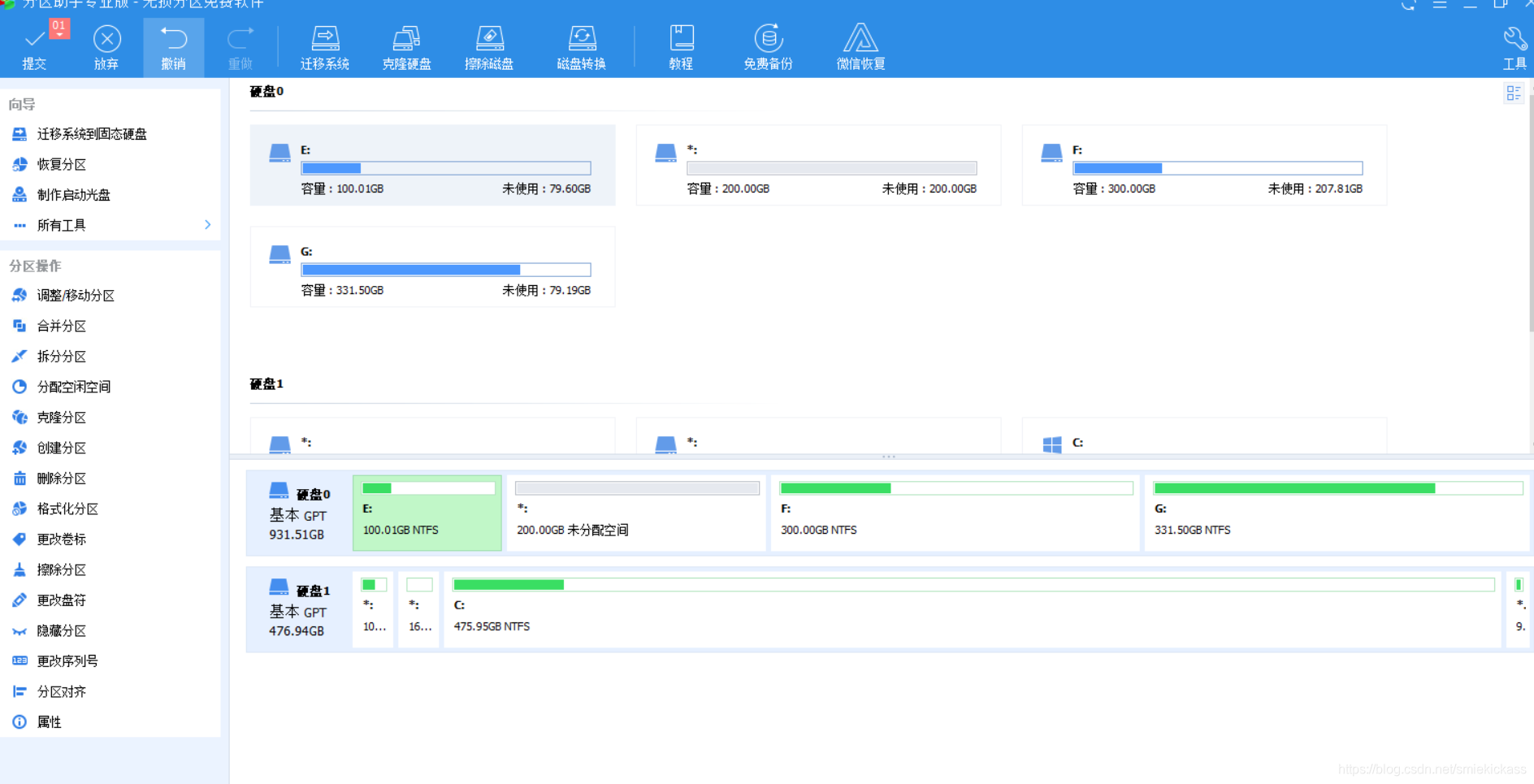Click the 重做 (Redo) toolbar icon
Image resolution: width=1534 pixels, height=784 pixels.
240,48
